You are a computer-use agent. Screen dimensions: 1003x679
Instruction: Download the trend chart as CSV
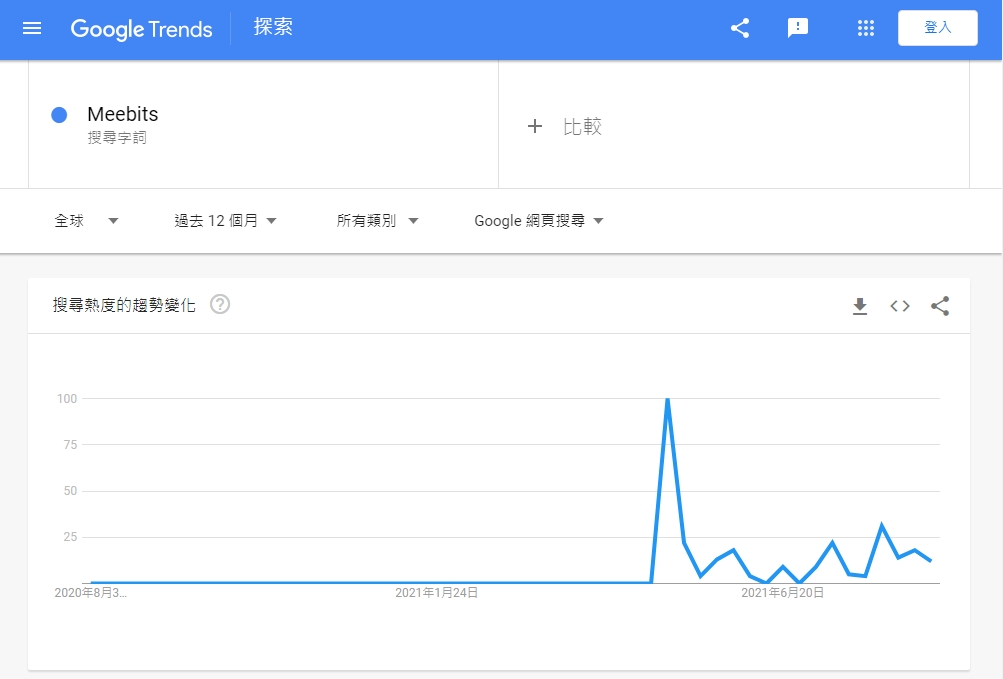click(860, 306)
